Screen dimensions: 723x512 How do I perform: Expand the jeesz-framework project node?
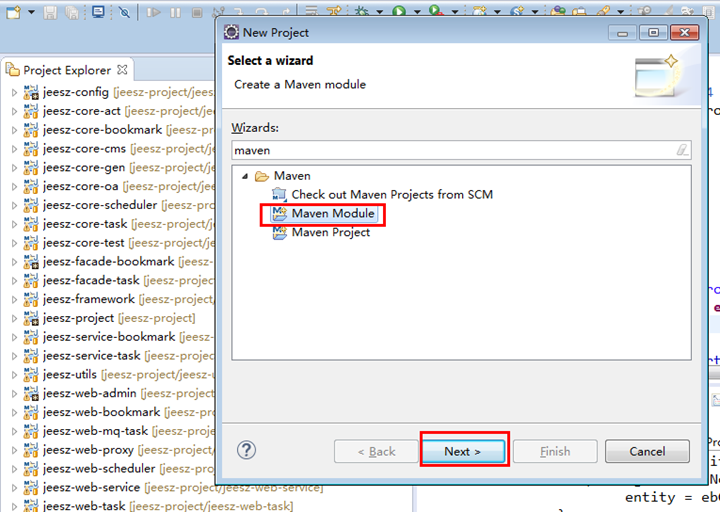point(14,300)
